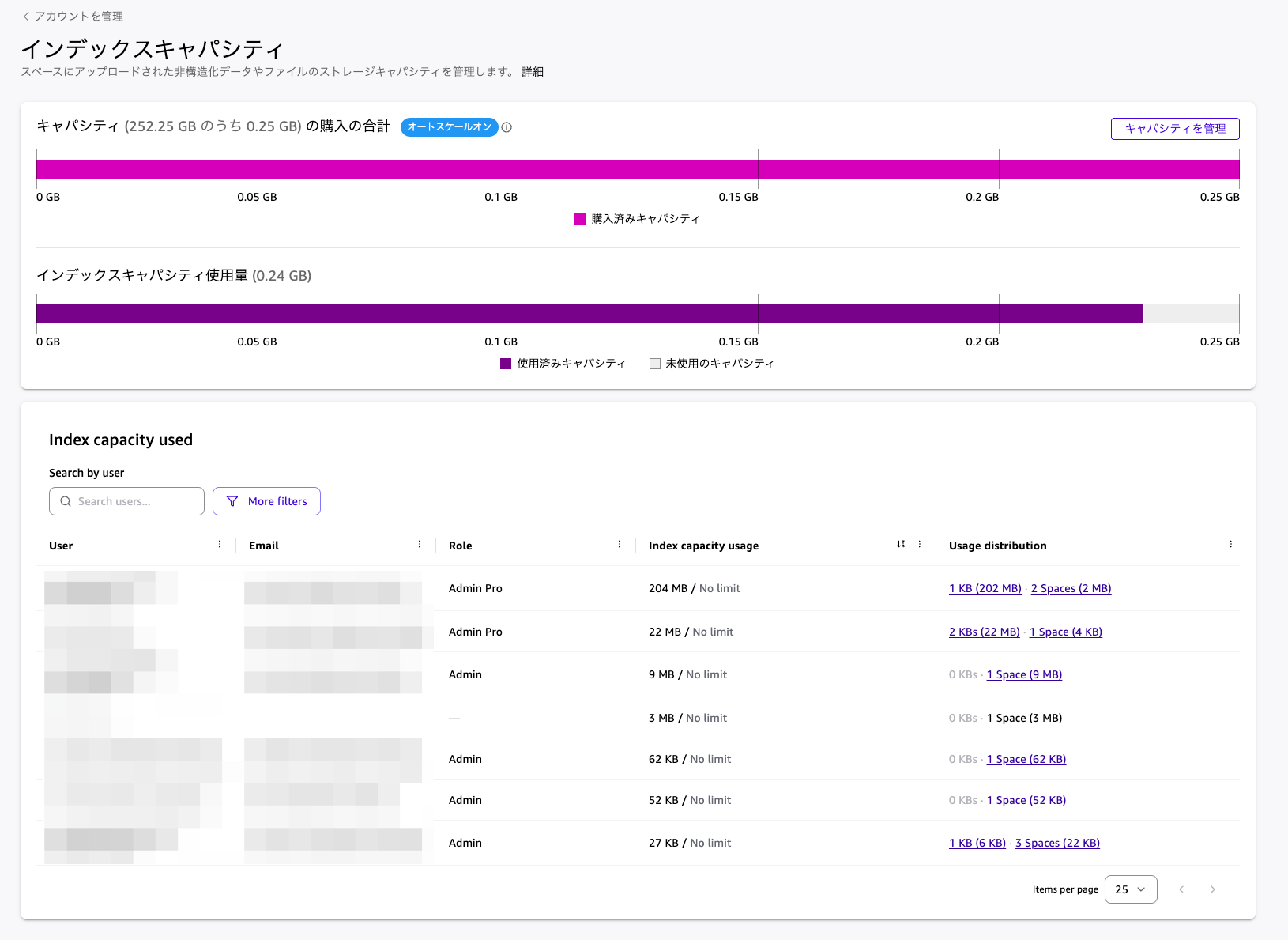Open the User column options menu
The image size is (1288, 940).
click(x=220, y=545)
